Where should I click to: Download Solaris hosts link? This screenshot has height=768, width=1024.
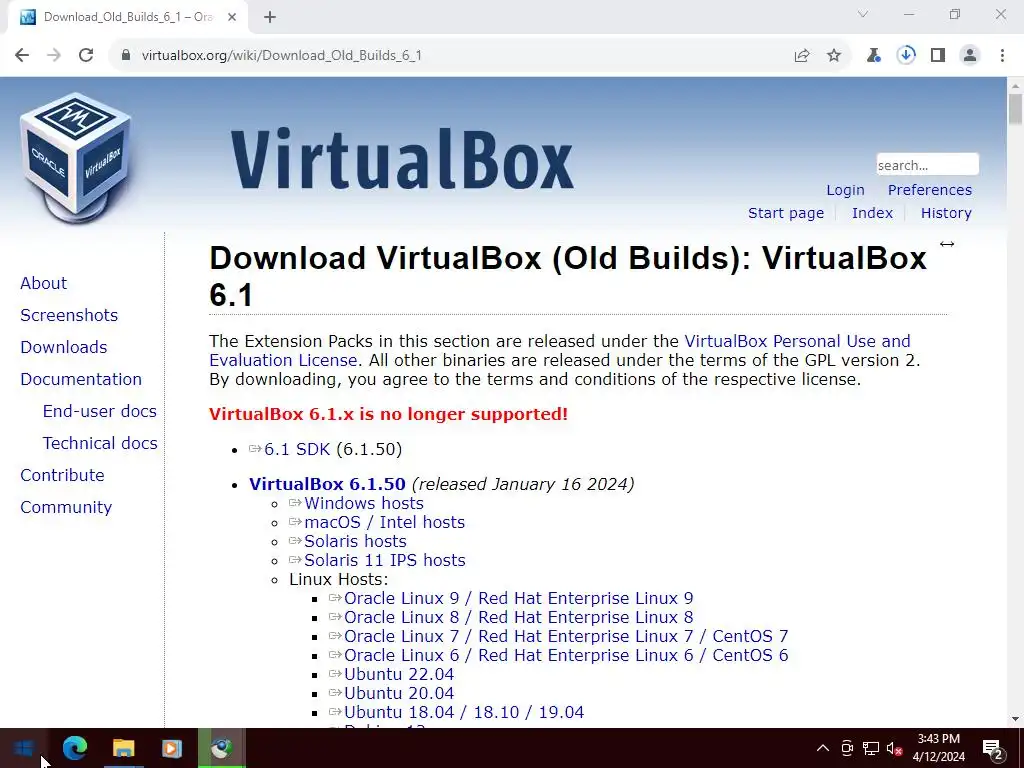click(355, 541)
